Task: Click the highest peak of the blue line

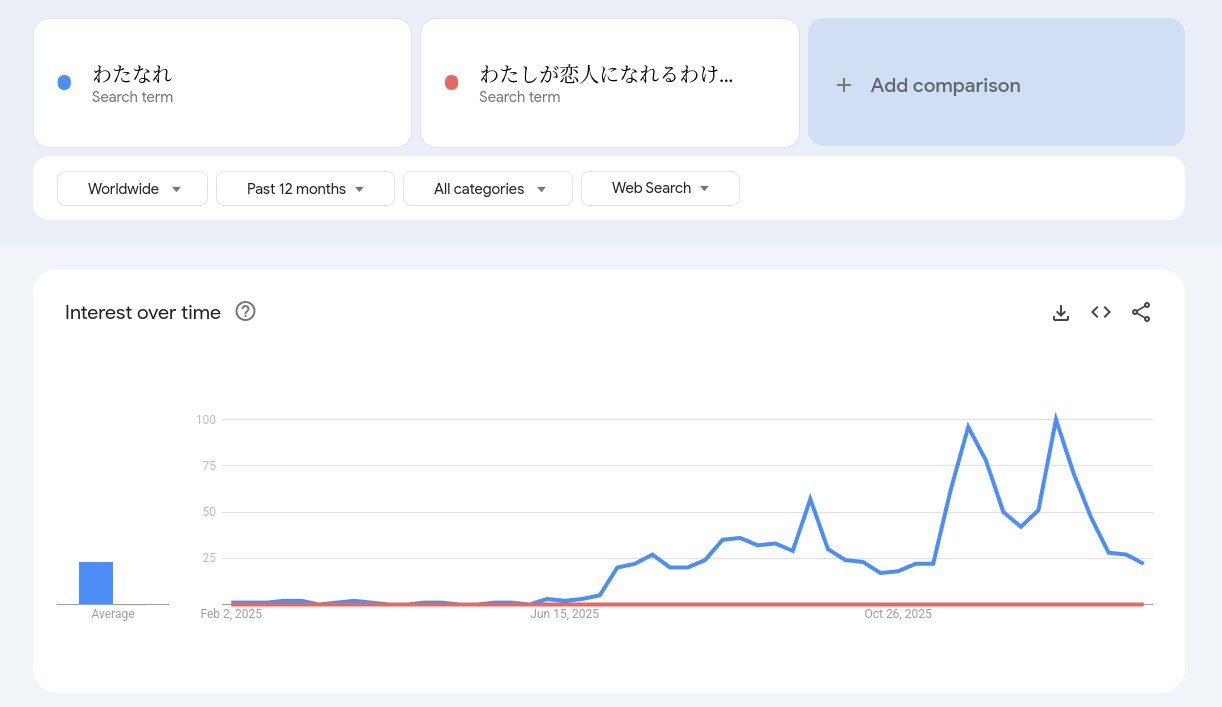Action: 1055,420
